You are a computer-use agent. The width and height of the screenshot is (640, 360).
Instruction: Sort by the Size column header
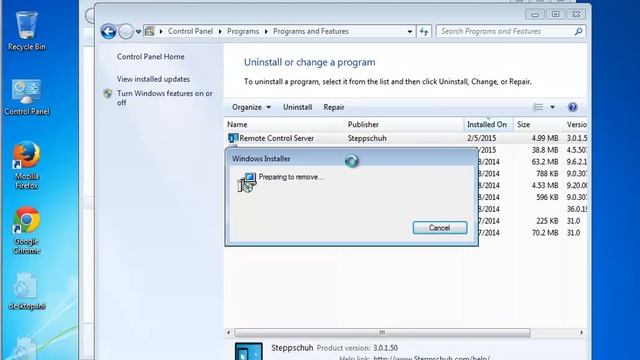click(538, 124)
